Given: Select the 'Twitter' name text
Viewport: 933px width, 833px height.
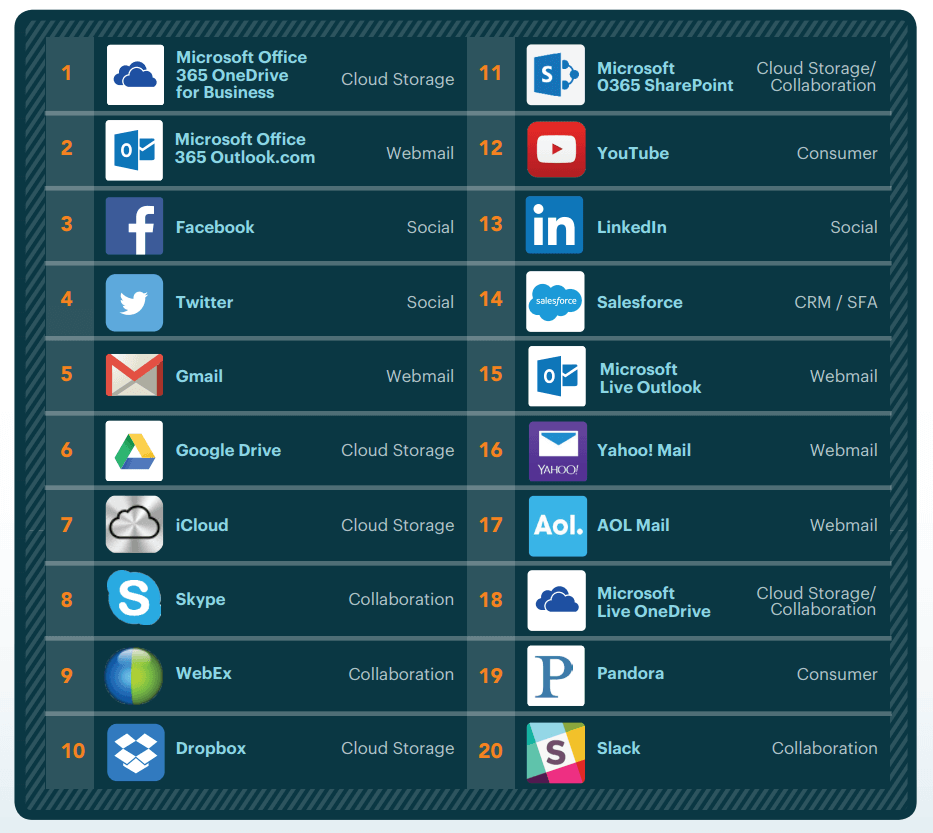Looking at the screenshot, I should tap(204, 302).
